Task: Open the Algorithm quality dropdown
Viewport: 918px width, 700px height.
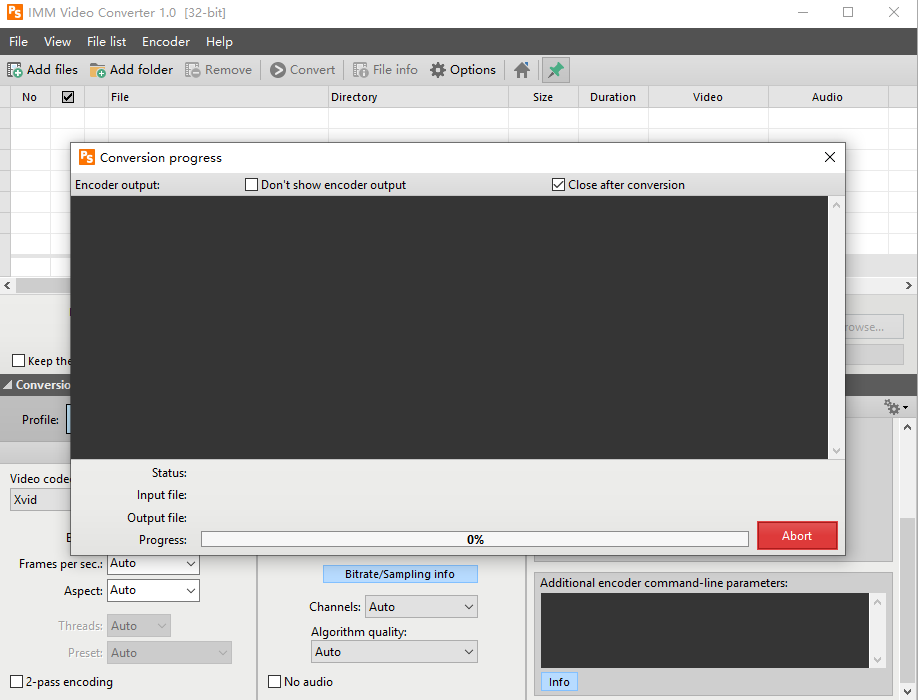Action: (x=394, y=652)
